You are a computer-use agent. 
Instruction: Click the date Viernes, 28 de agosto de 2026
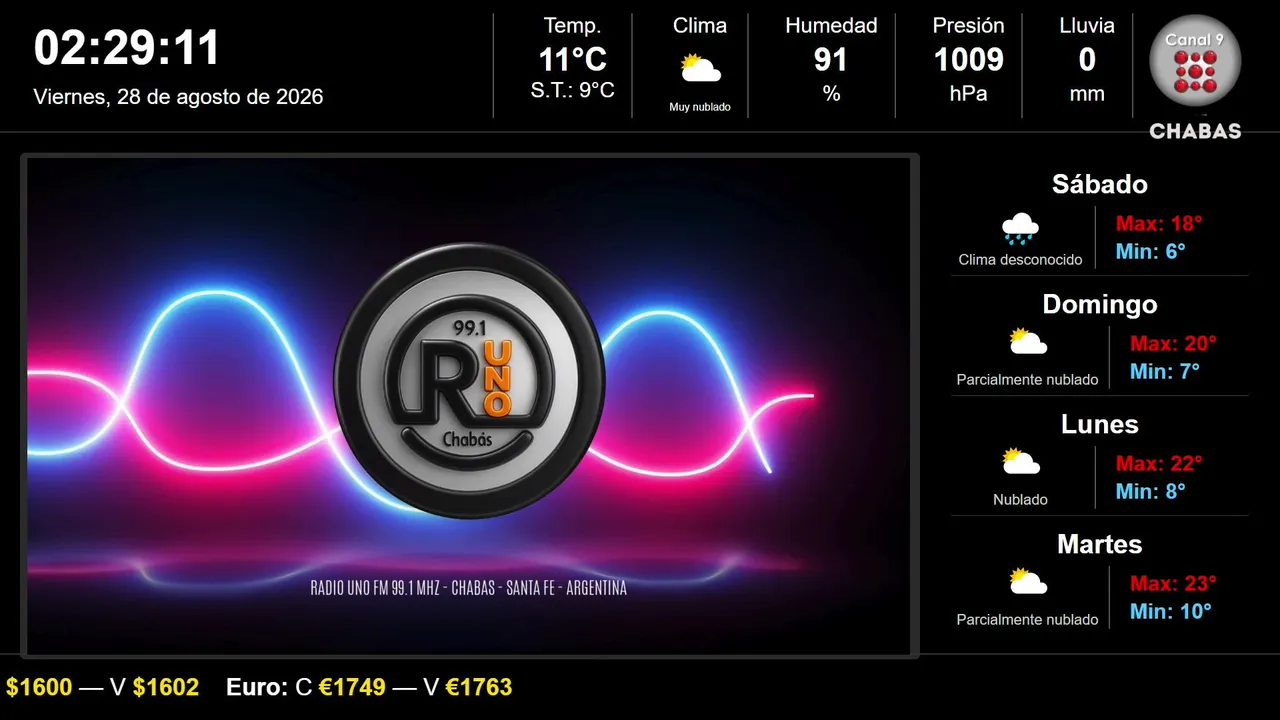(178, 97)
